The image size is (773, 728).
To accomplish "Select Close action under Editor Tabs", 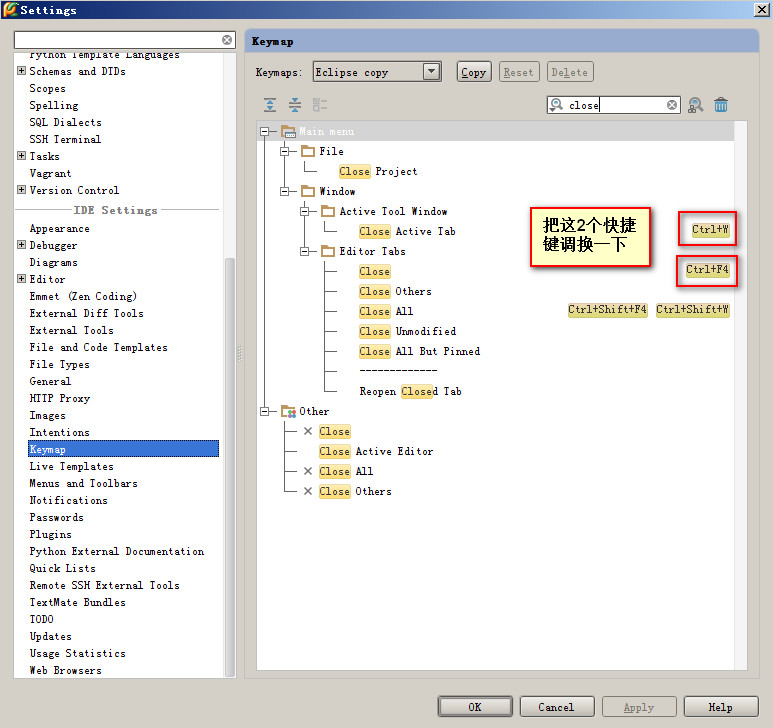I will pyautogui.click(x=375, y=271).
